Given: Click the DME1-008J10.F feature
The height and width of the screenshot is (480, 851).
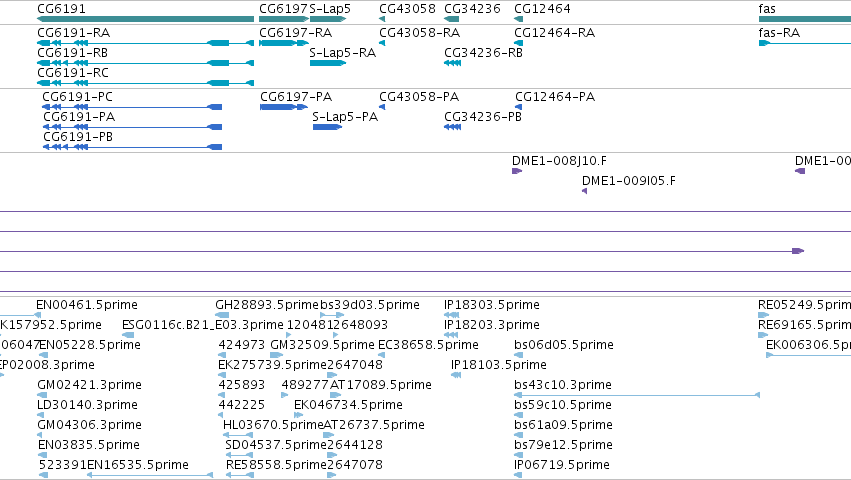Looking at the screenshot, I should tap(517, 171).
